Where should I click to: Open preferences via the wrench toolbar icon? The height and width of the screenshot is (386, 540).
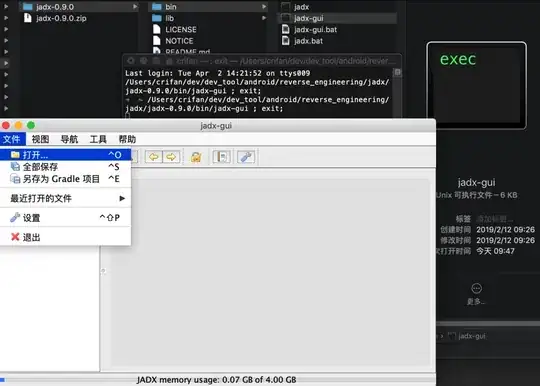pyautogui.click(x=246, y=157)
